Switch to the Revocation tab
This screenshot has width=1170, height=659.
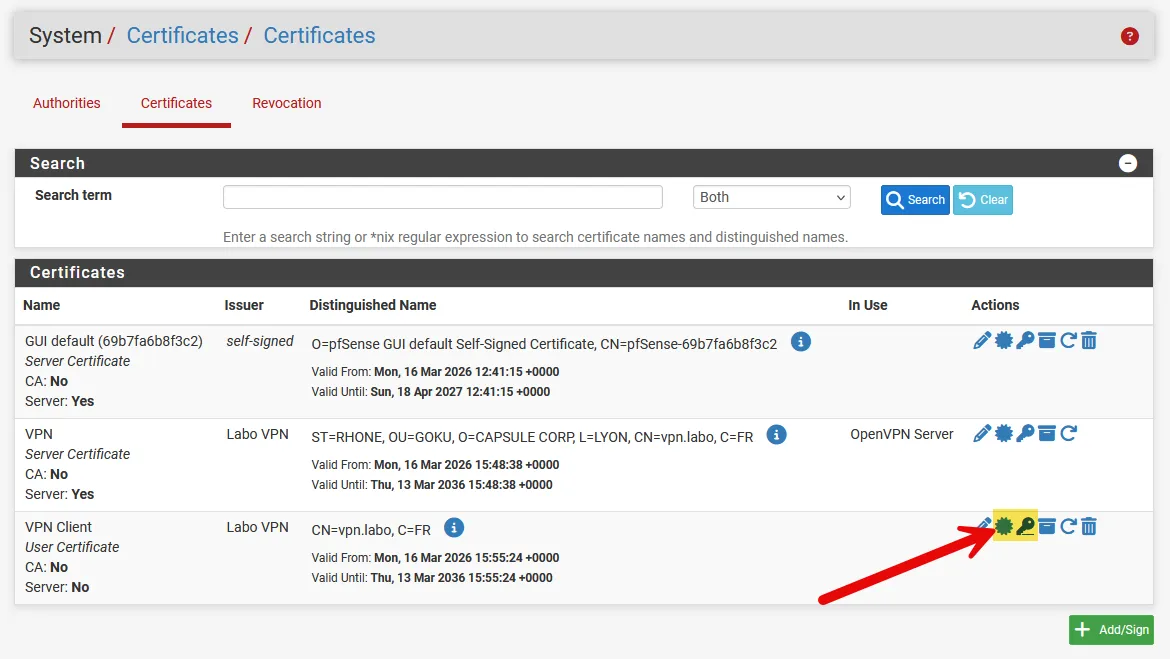click(287, 103)
